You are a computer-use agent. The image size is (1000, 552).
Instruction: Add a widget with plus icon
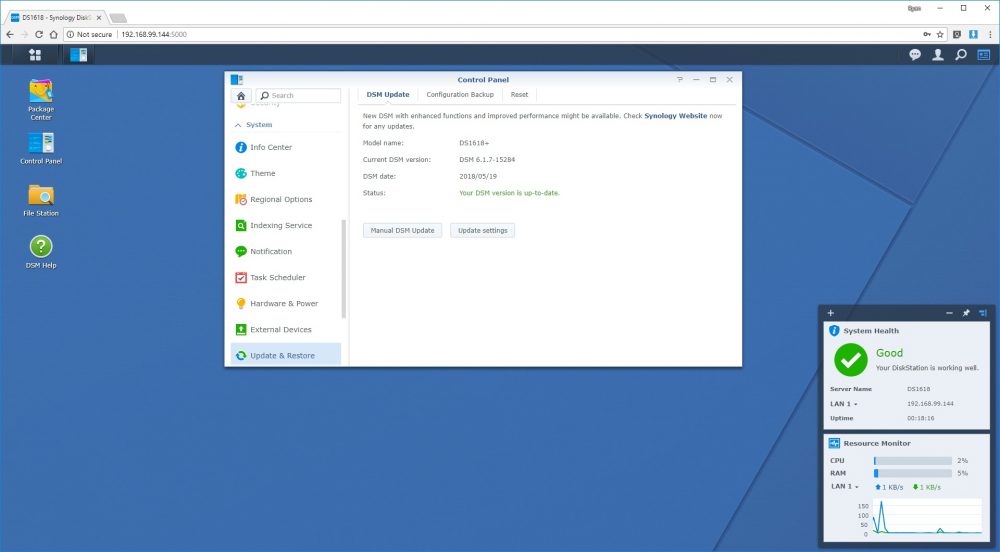coord(830,313)
